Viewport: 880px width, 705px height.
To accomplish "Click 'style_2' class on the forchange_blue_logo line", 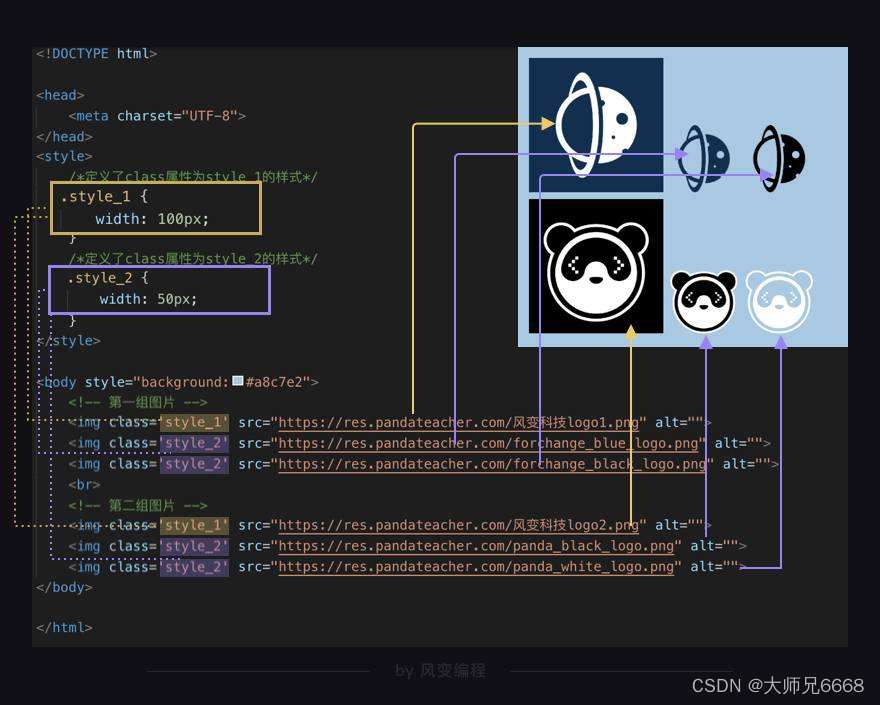I will [194, 443].
